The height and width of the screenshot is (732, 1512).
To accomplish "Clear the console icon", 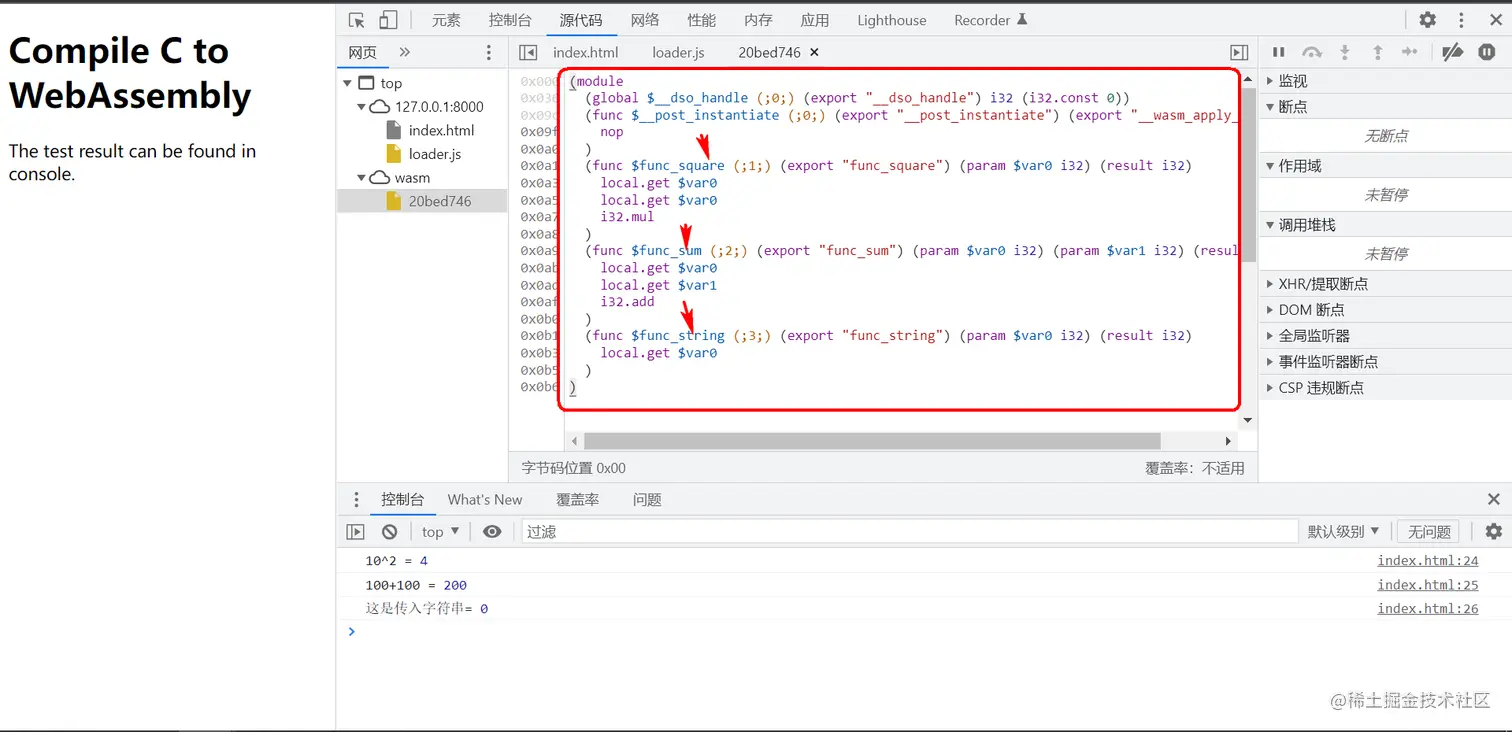I will (389, 532).
